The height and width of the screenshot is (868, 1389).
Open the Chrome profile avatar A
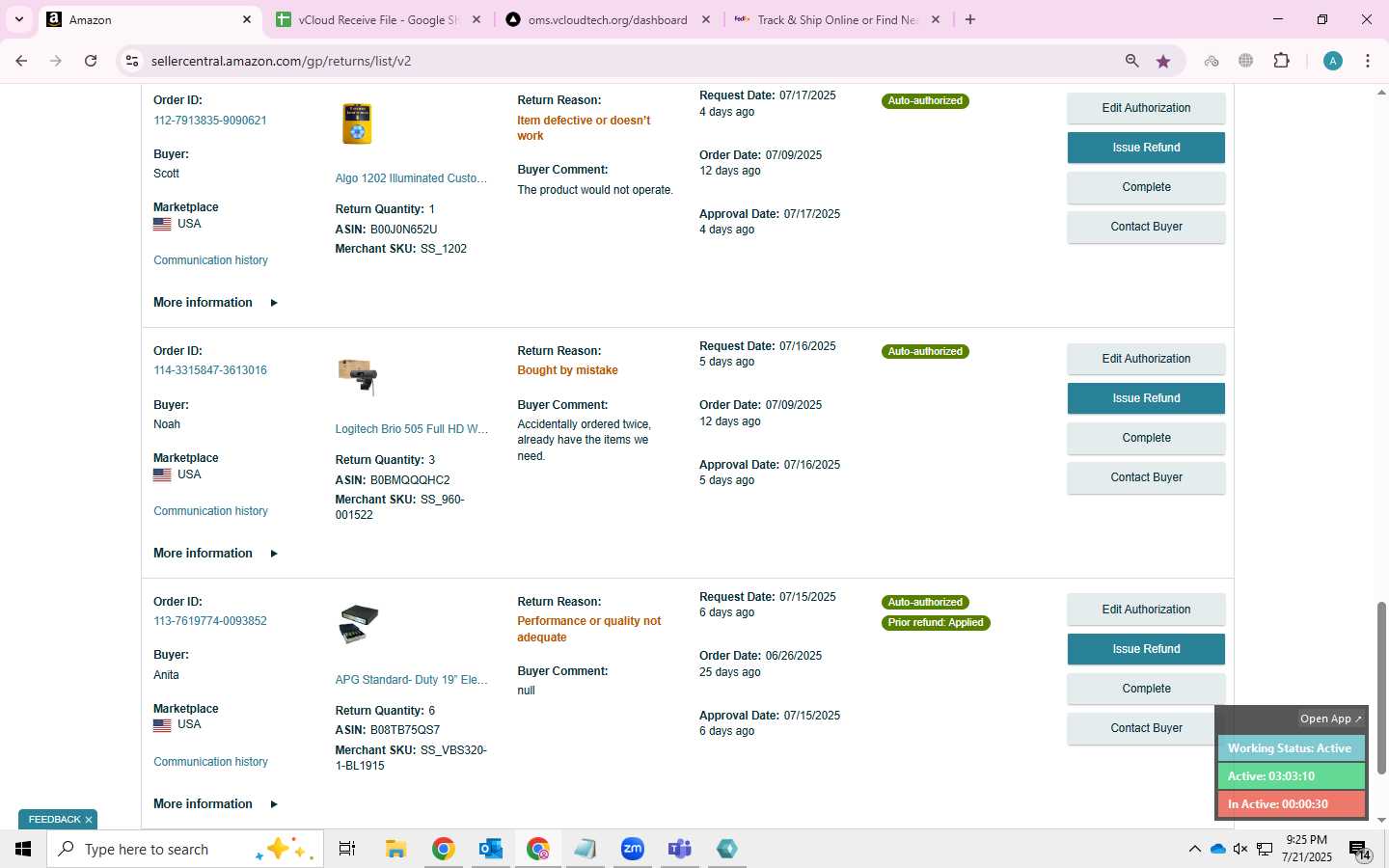click(1333, 61)
